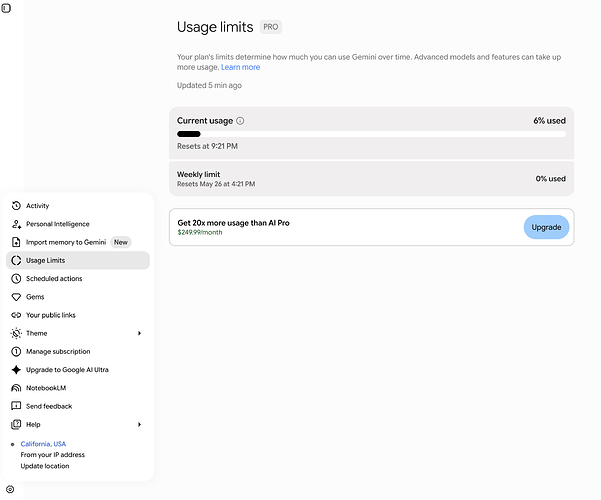The height and width of the screenshot is (500, 601).
Task: Click the info icon beside Current usage
Action: point(240,121)
